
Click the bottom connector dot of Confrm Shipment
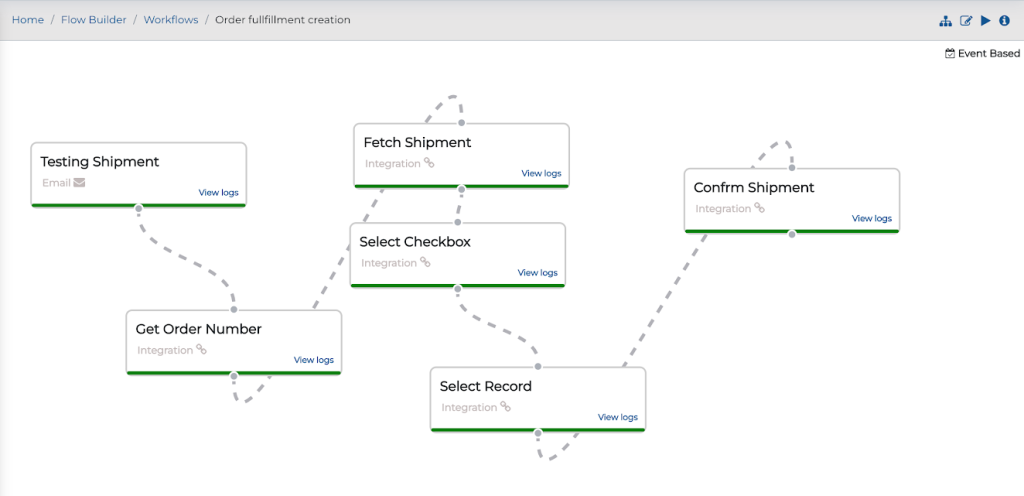(x=792, y=234)
